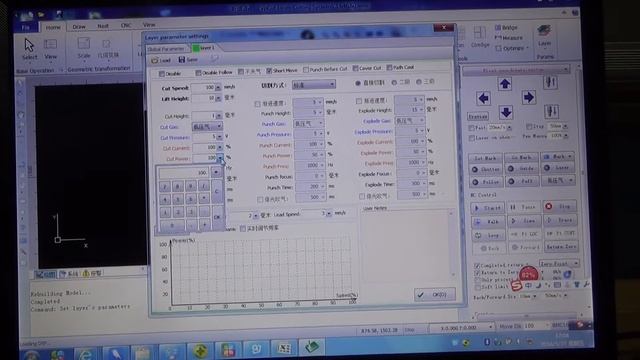
Task: Uncheck the Short Move checkbox
Action: coord(269,71)
